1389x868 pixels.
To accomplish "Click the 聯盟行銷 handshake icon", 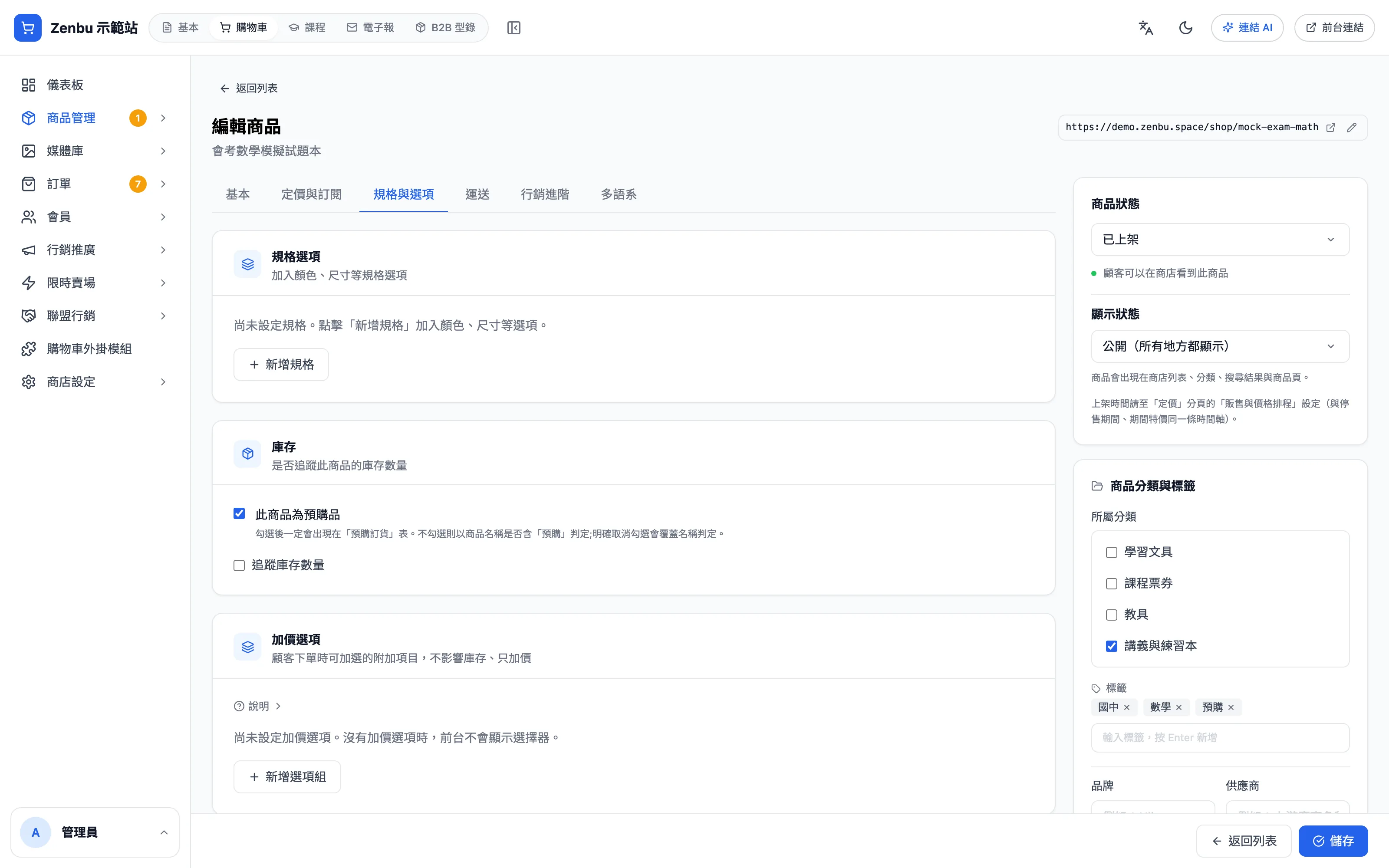I will tap(29, 316).
